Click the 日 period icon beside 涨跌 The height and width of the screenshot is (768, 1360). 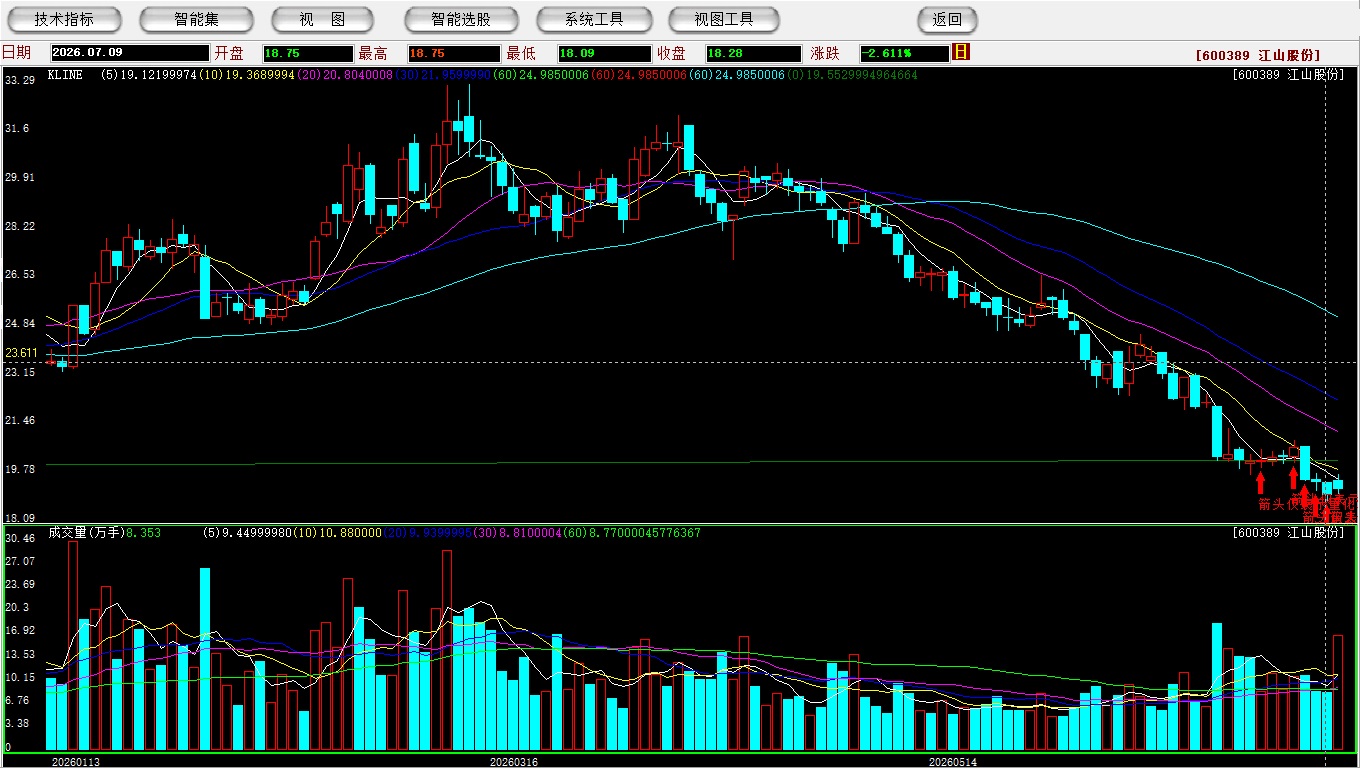pyautogui.click(x=961, y=52)
